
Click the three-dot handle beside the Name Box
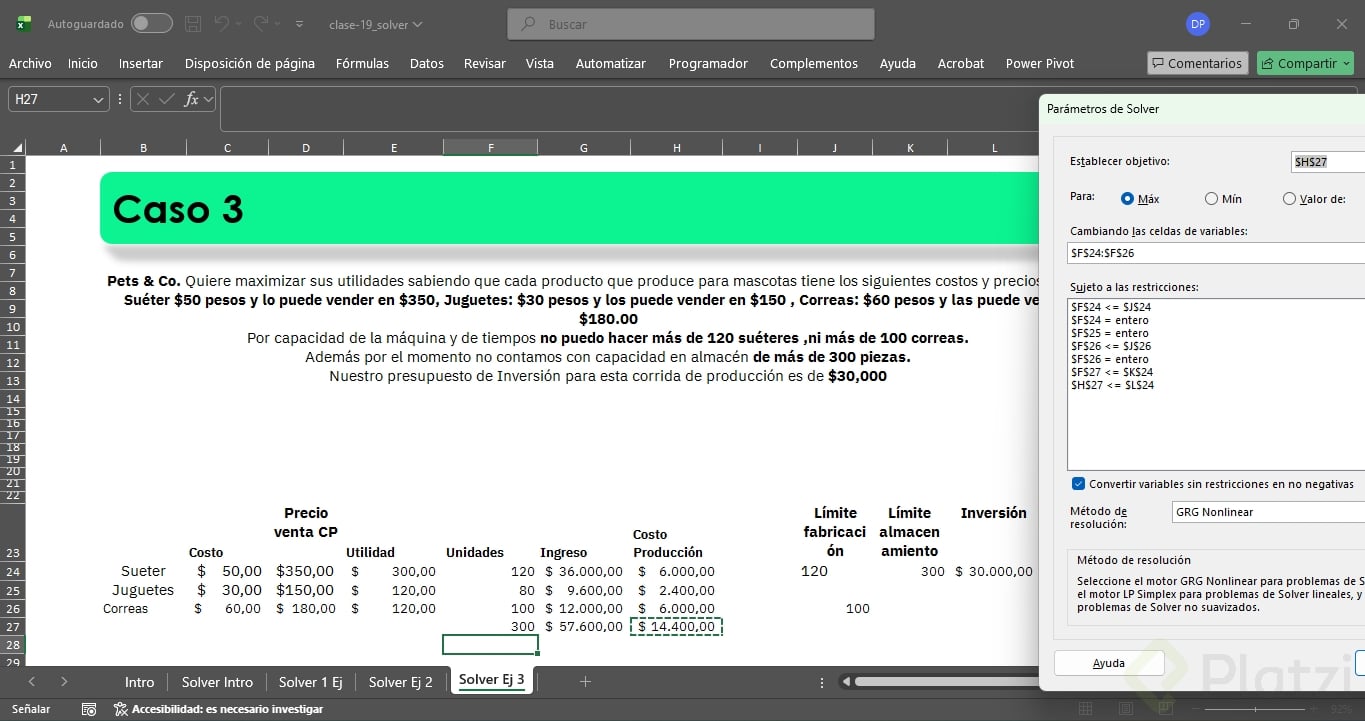[x=120, y=99]
